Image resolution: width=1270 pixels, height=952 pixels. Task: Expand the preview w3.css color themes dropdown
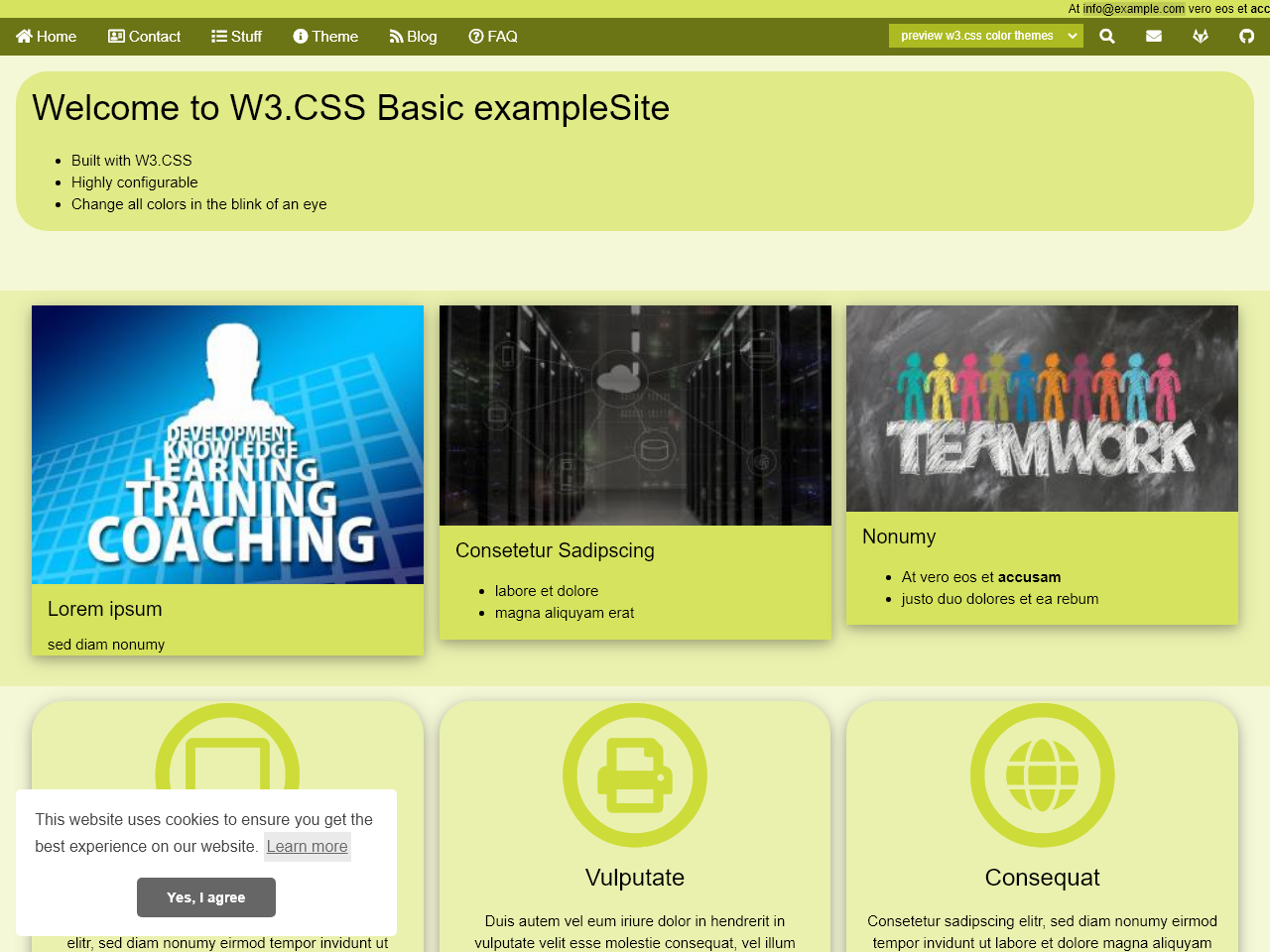point(985,36)
